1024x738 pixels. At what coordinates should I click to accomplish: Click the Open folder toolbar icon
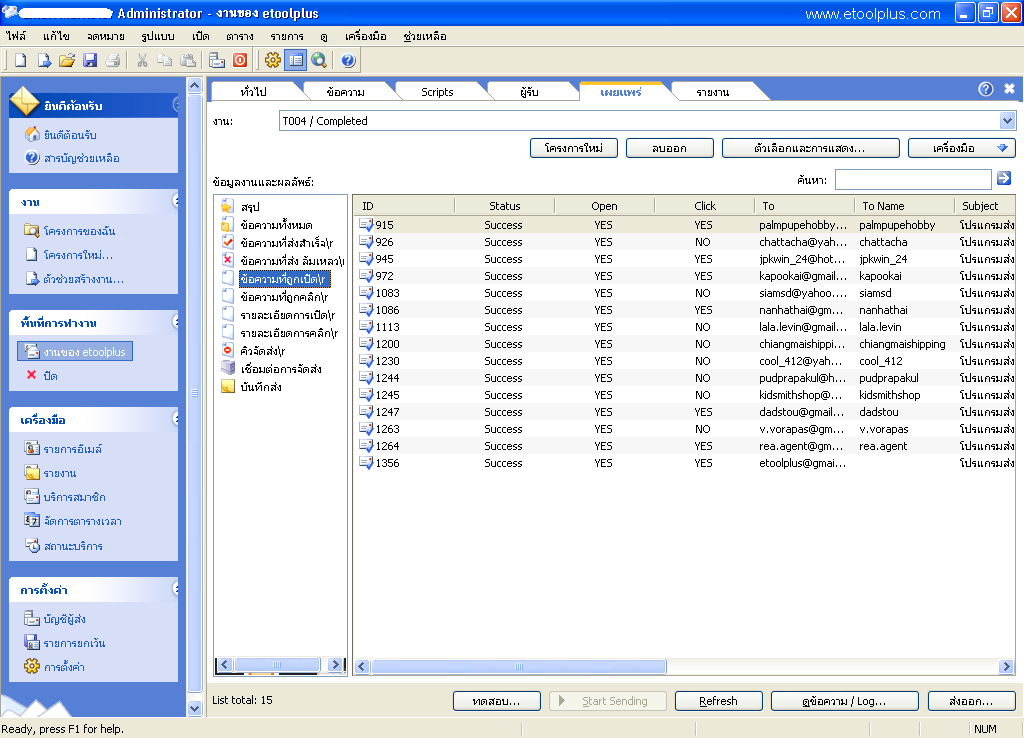pos(67,60)
